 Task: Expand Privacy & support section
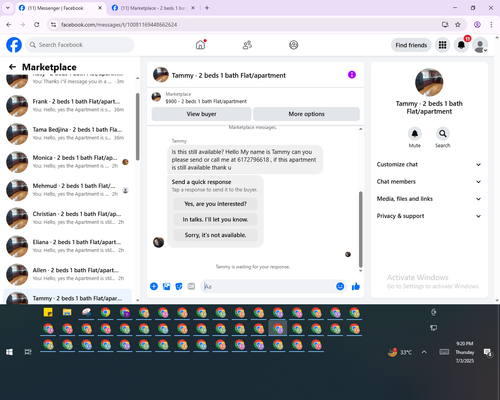[x=429, y=216]
